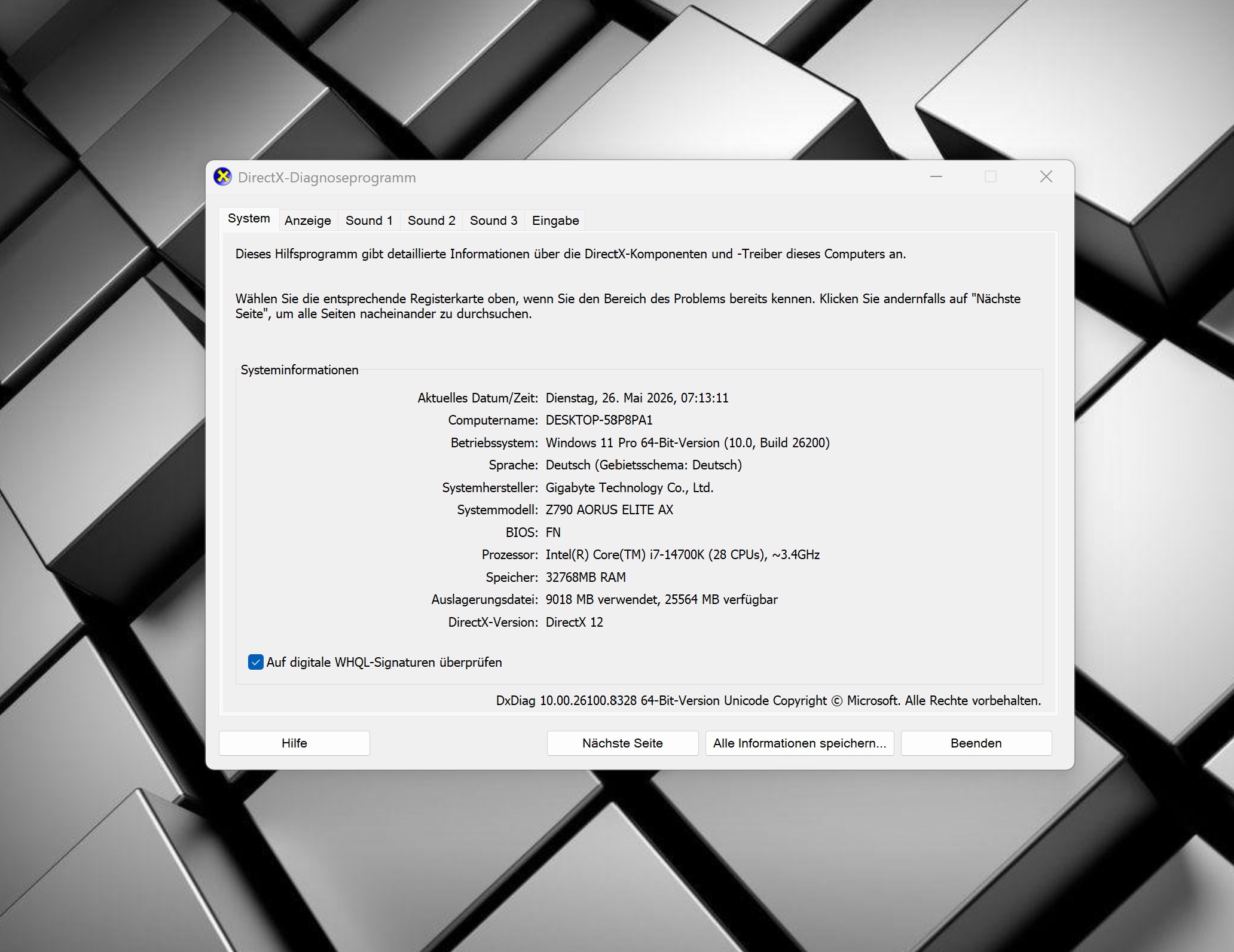Click the Sprache field label
This screenshot has height=952, width=1234.
click(514, 465)
